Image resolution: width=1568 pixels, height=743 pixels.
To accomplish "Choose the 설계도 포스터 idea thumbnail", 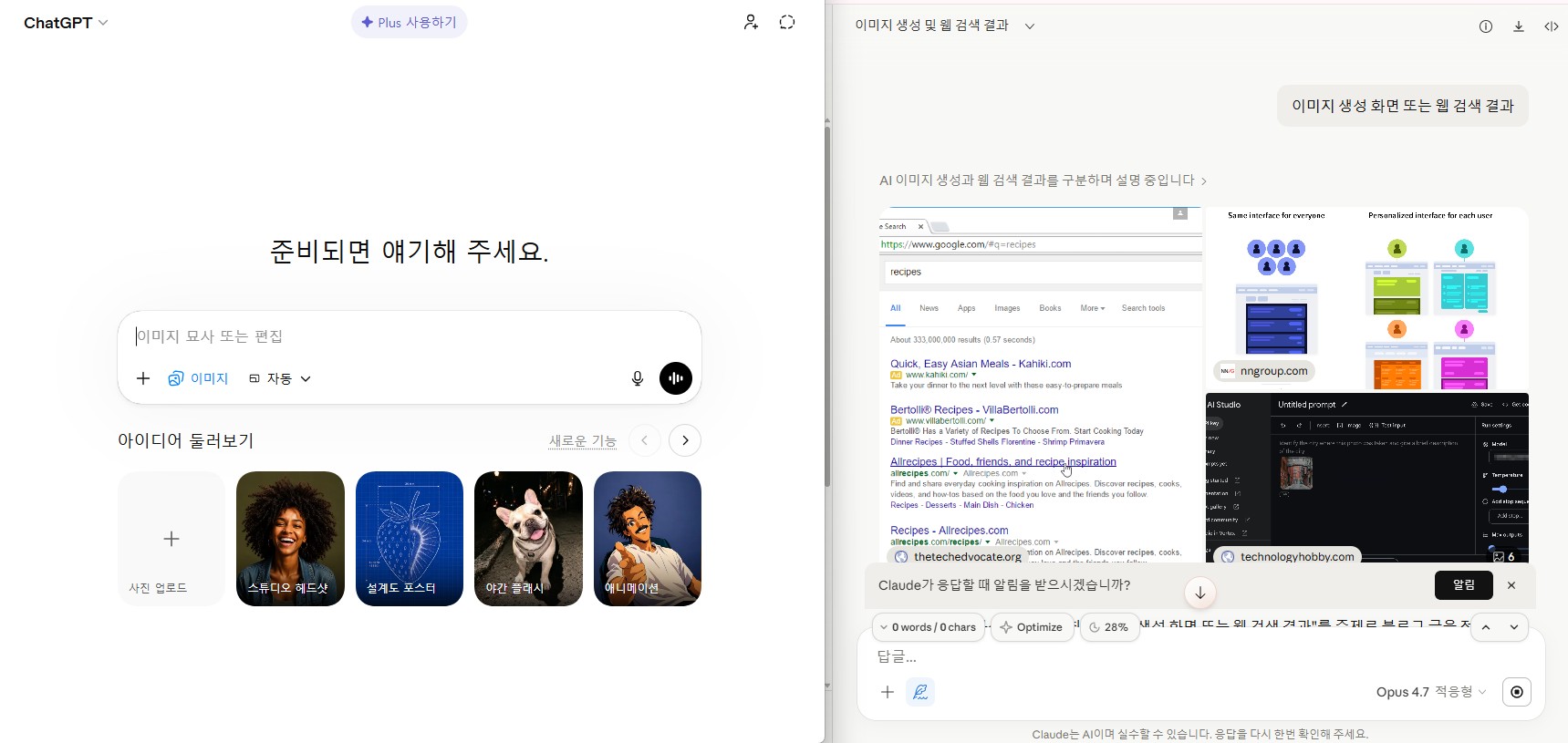I will point(410,539).
